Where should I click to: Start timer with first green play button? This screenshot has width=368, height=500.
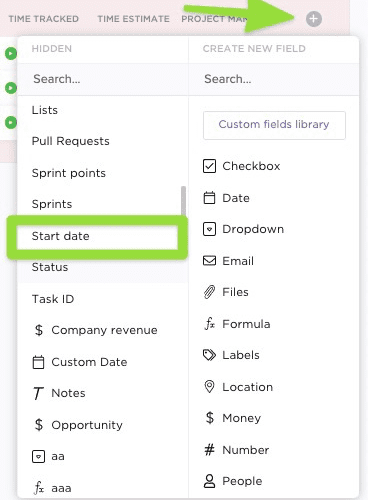click(11, 53)
